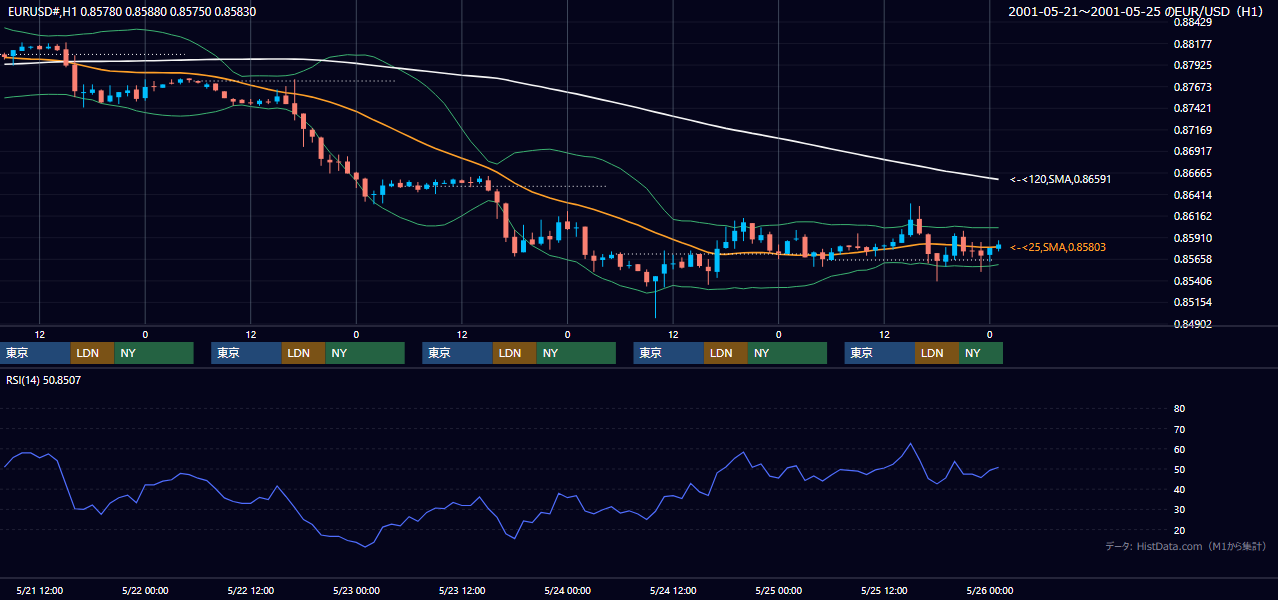Click the 0.88429 price axis label
The width and height of the screenshot is (1278, 600).
point(1193,22)
